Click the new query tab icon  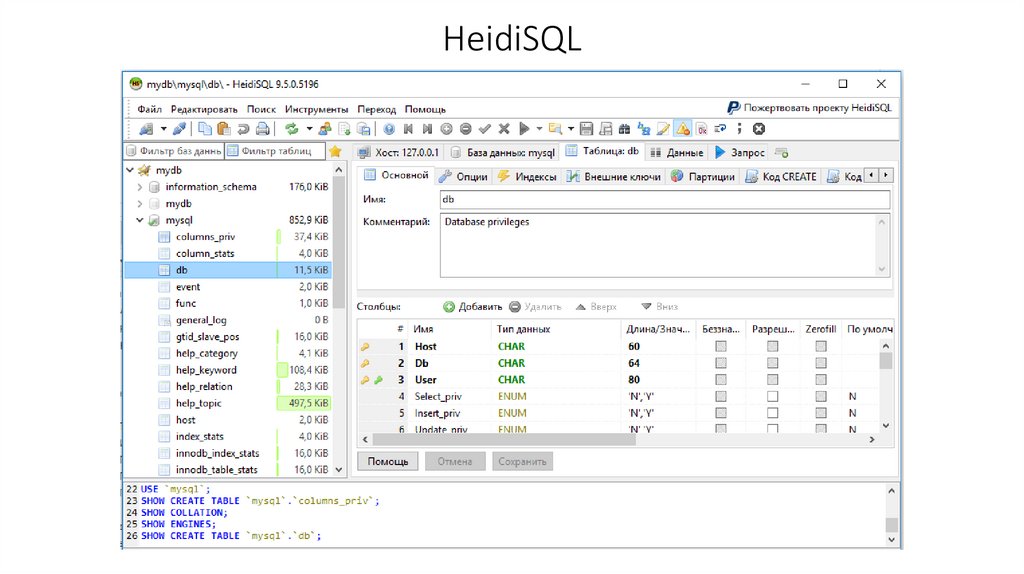(781, 152)
